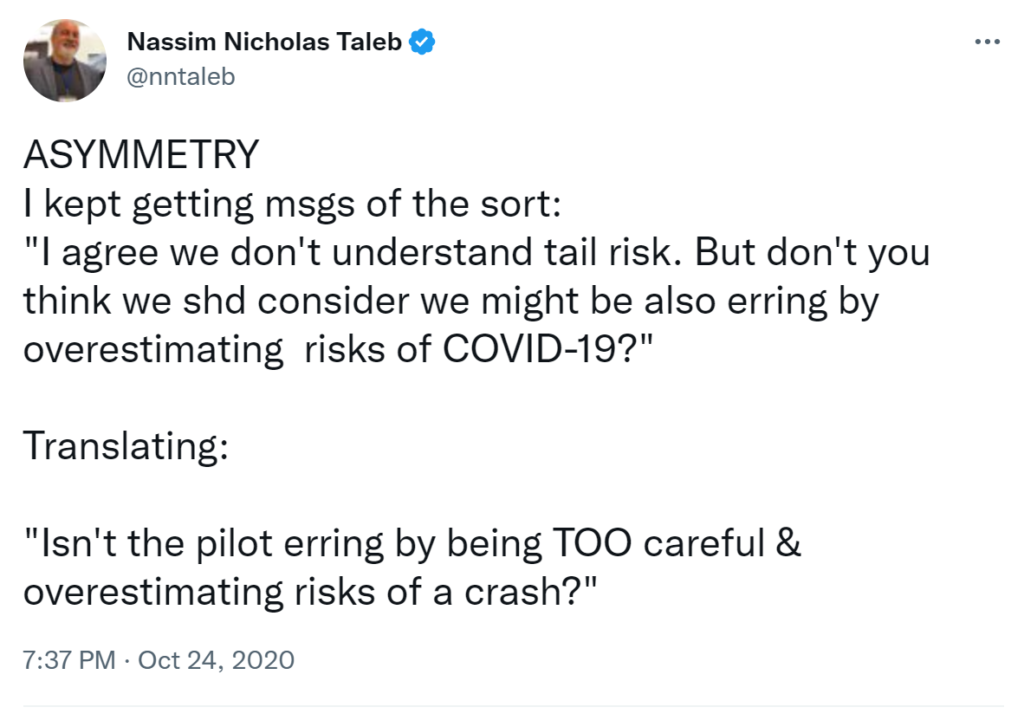Screen dimensions: 1024x720
Task: Open Nassim Taleb's profile avatar photo
Action: 65,60
